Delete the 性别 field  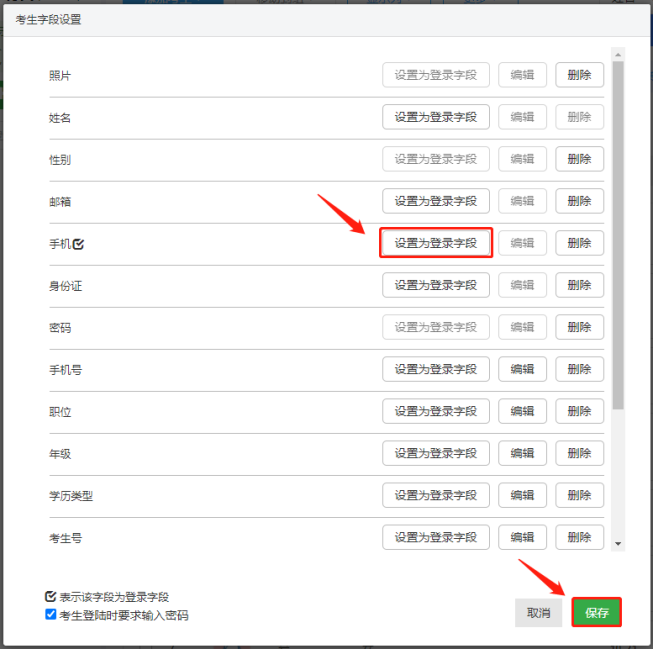point(579,159)
